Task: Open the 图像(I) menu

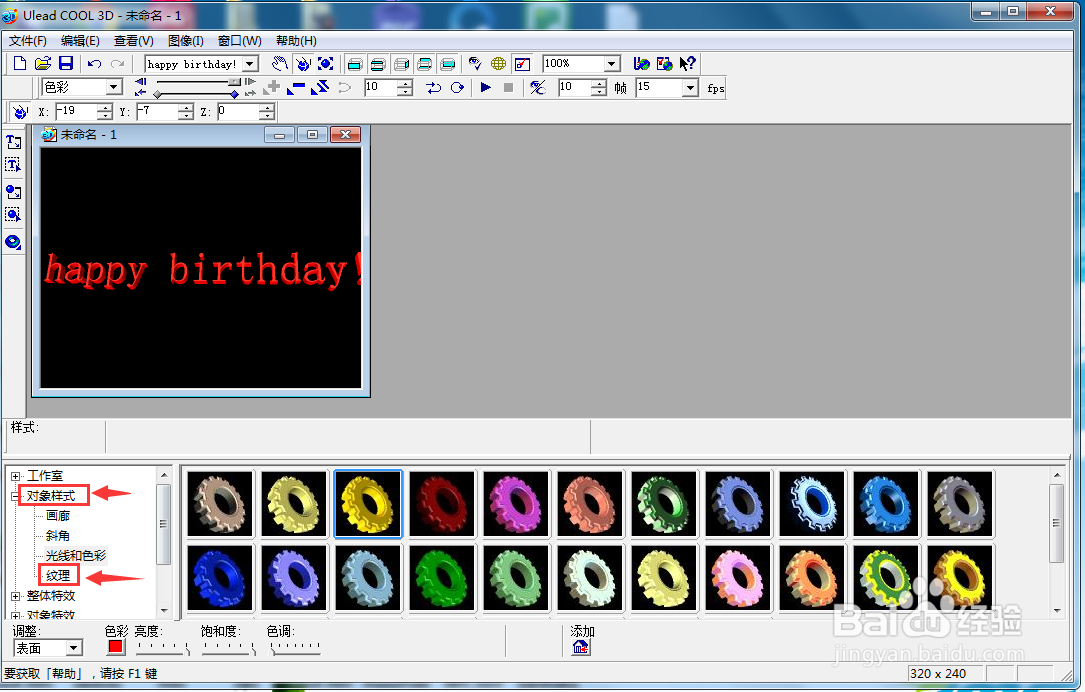Action: (185, 41)
